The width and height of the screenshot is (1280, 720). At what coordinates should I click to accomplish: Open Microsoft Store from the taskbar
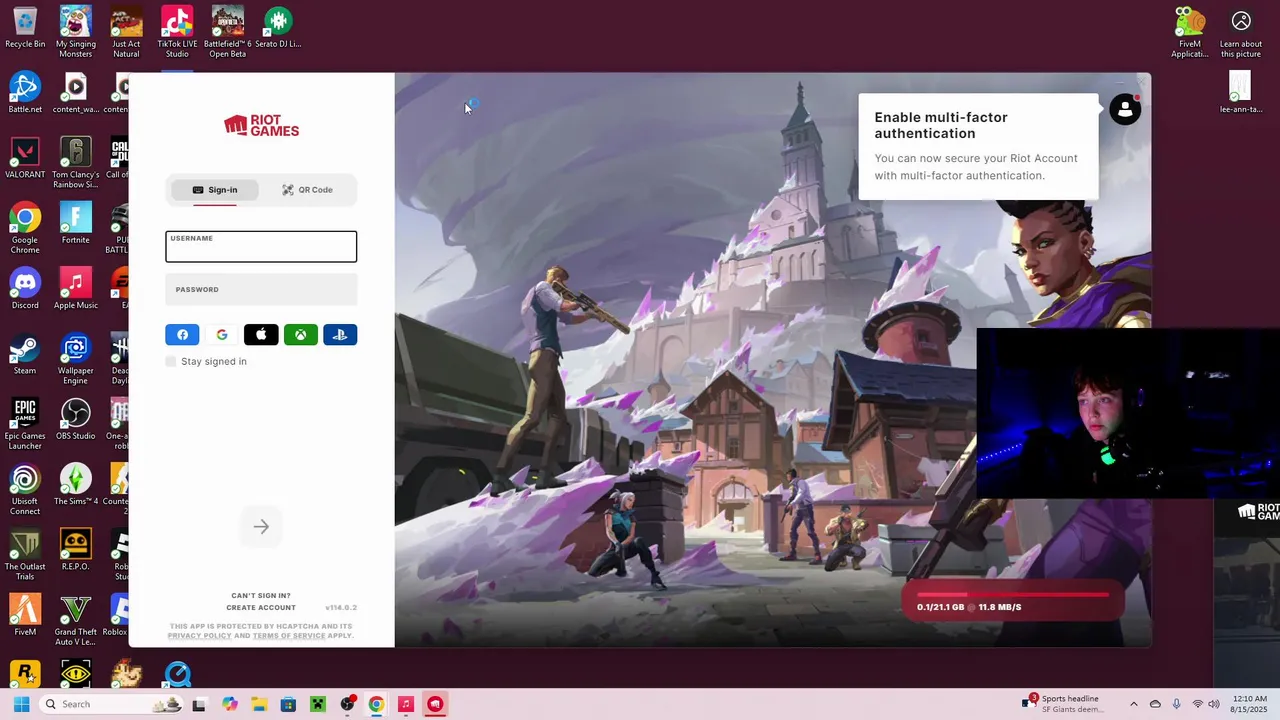[288, 704]
